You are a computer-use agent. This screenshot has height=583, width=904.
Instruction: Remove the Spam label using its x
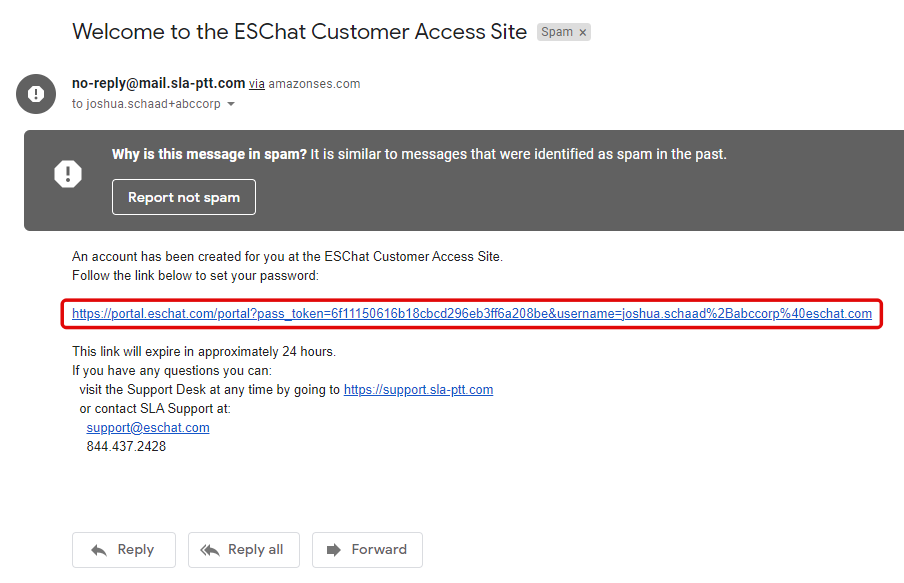coord(582,32)
